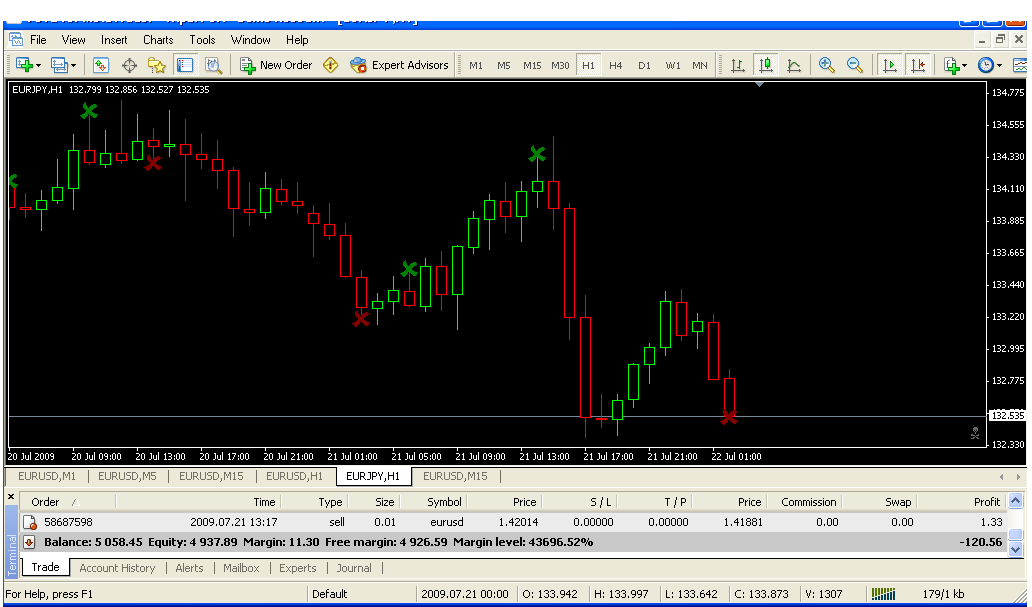Click the Zoom In magnifier

827,65
